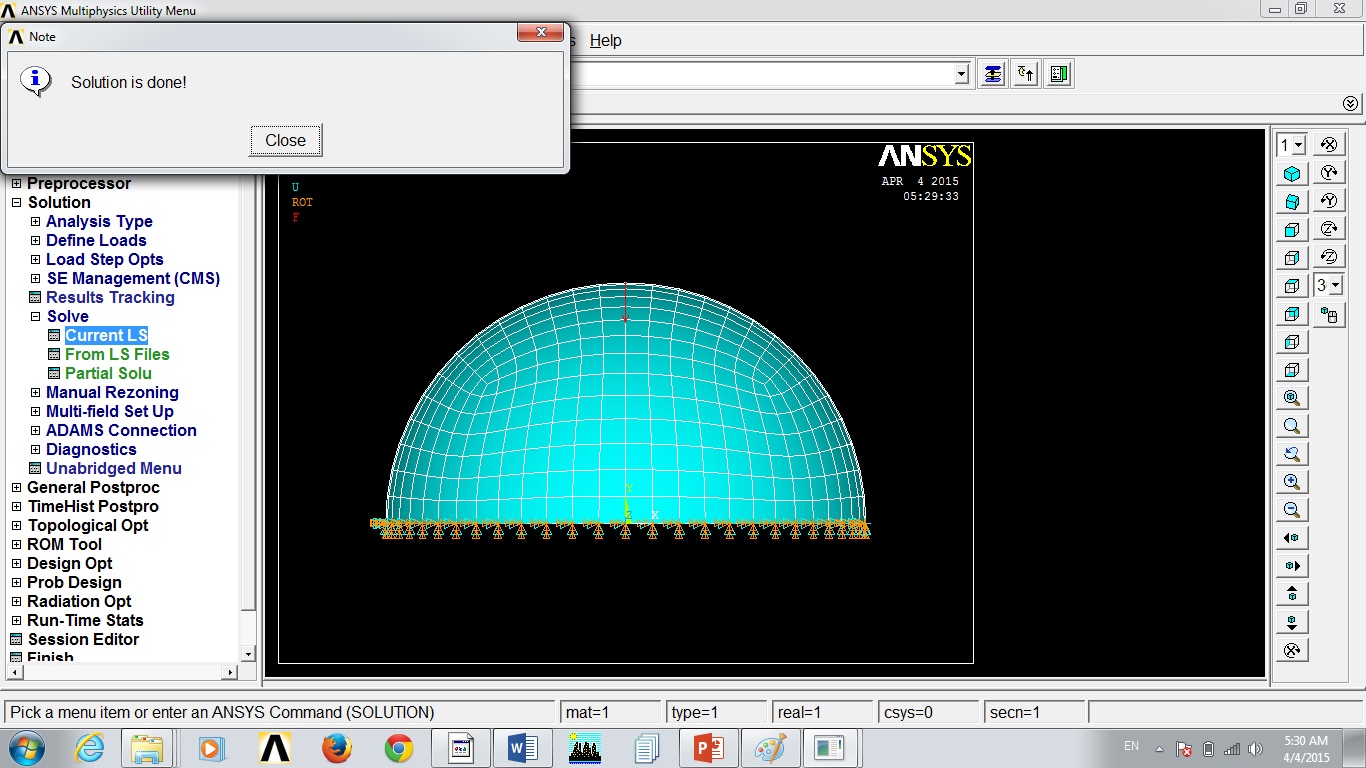This screenshot has width=1366, height=768.
Task: Open the Diagnostics item
Action: [x=91, y=449]
